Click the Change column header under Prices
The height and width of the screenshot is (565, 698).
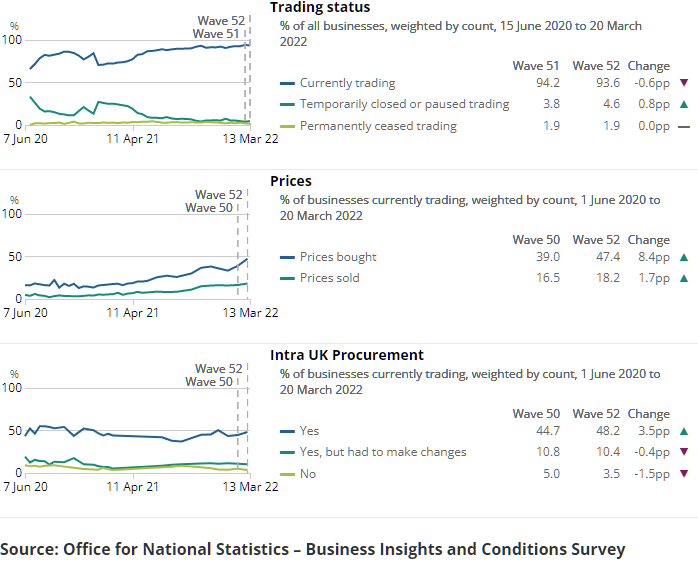click(x=648, y=240)
